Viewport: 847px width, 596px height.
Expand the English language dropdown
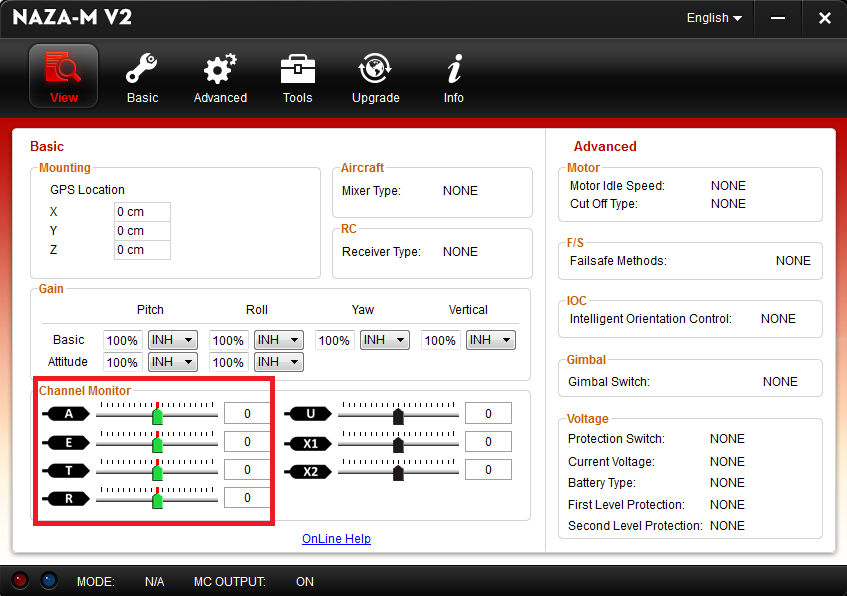click(x=714, y=18)
